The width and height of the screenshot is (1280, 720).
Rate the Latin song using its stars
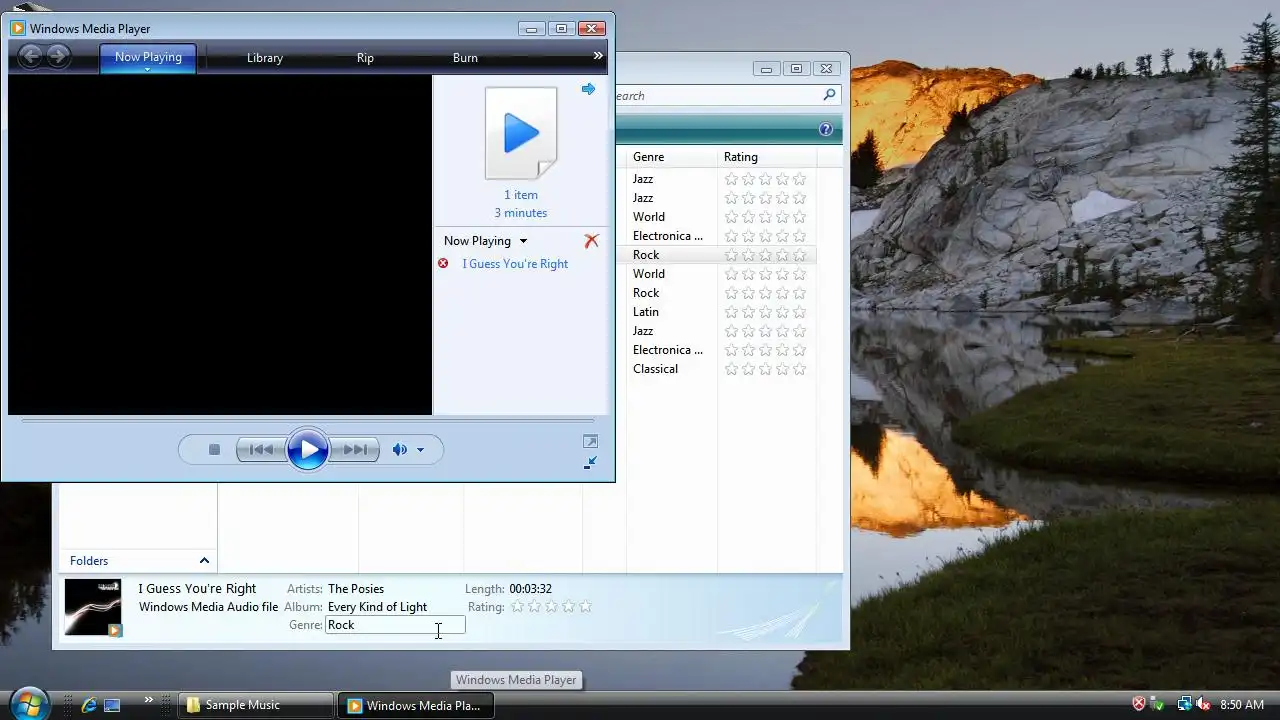(x=765, y=312)
